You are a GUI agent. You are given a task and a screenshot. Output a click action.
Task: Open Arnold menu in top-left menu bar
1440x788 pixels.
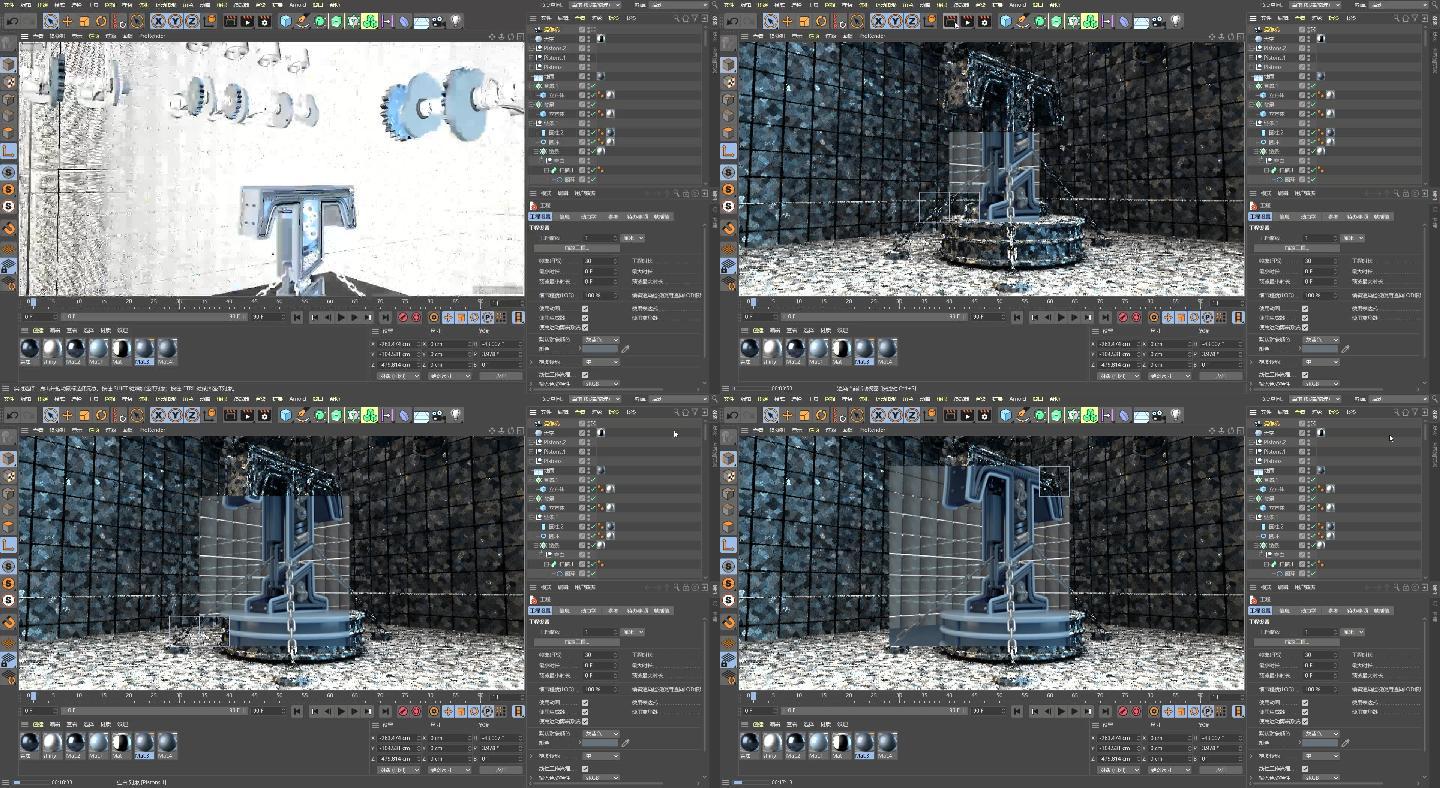[x=299, y=5]
